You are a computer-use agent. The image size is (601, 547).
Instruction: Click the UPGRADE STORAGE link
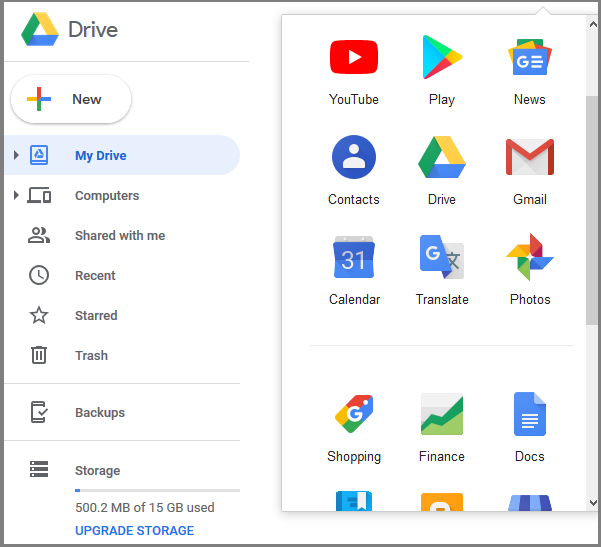pos(135,531)
